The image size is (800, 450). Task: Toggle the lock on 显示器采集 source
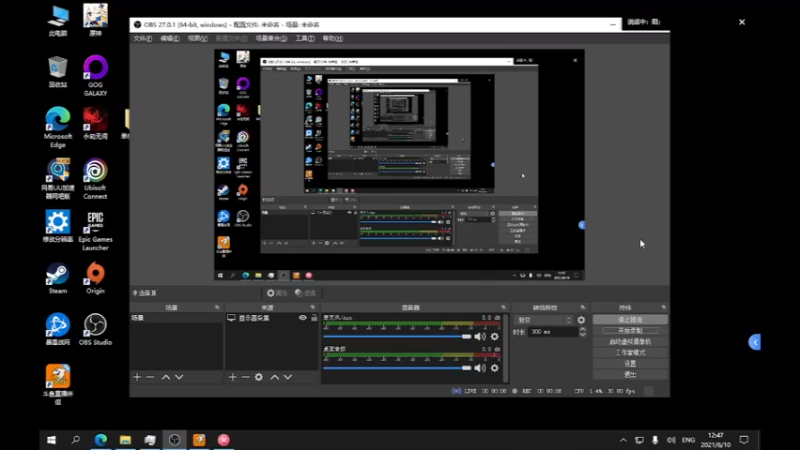click(314, 318)
